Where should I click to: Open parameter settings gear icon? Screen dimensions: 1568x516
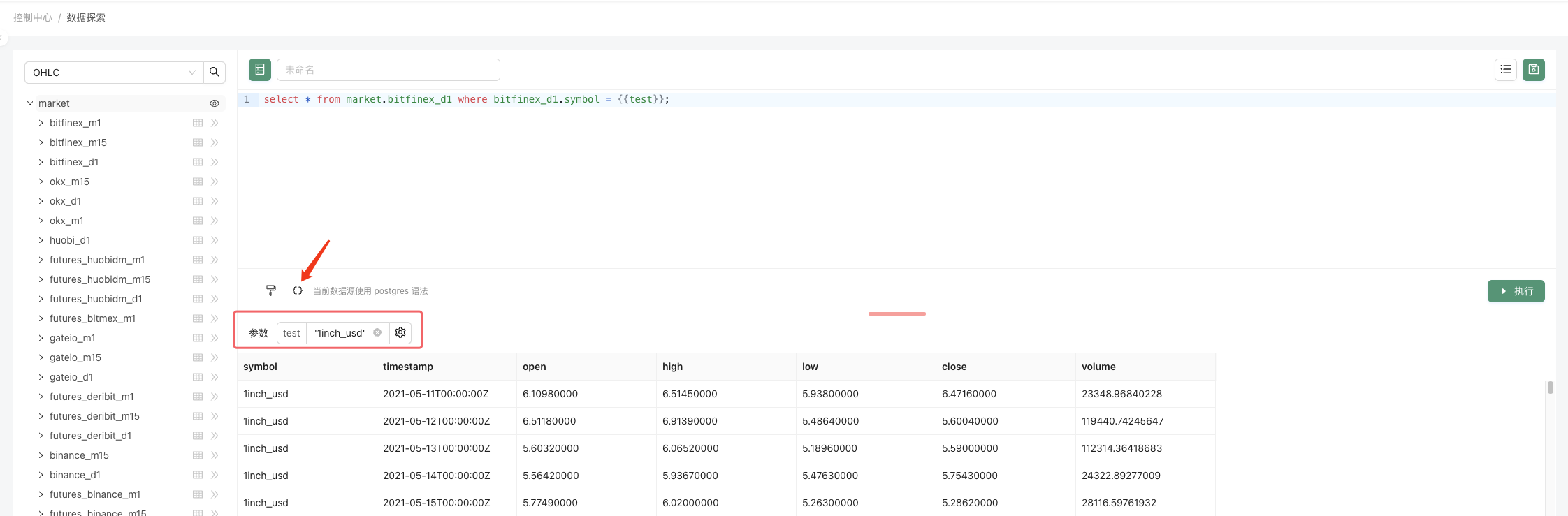[400, 333]
